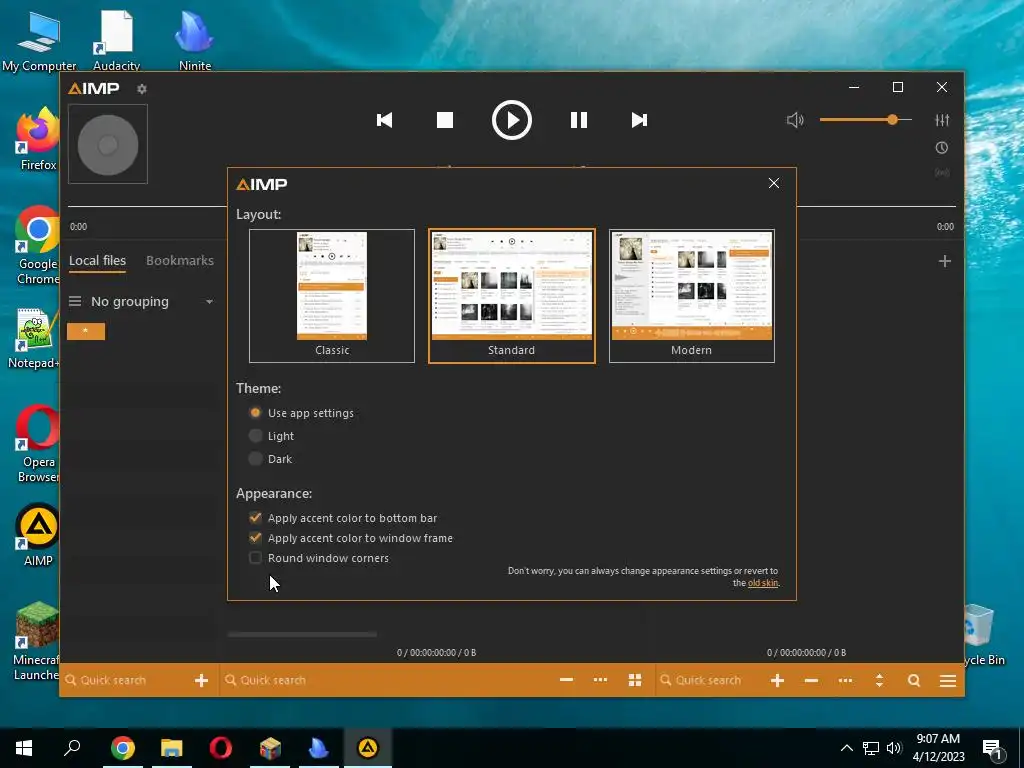Add files with left bottom plus icon

(201, 680)
